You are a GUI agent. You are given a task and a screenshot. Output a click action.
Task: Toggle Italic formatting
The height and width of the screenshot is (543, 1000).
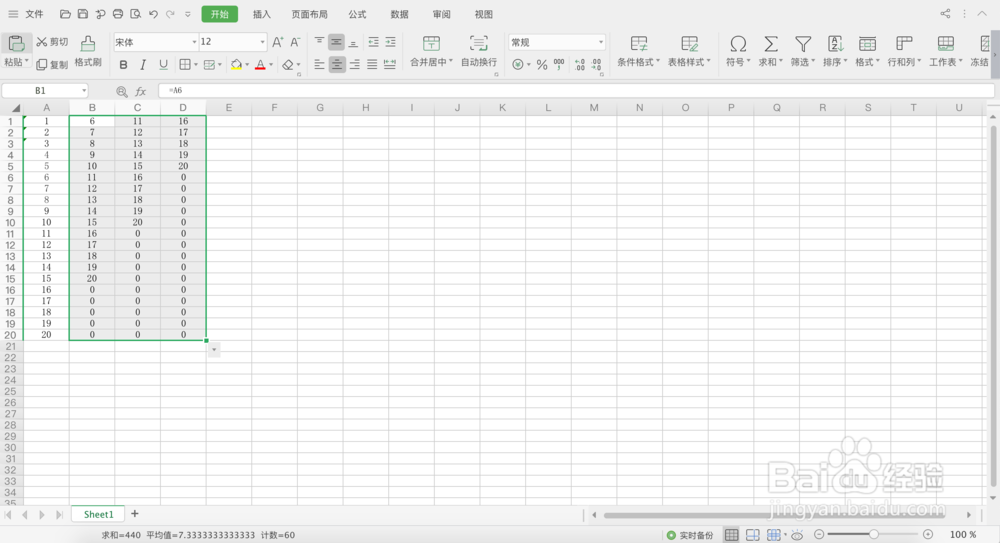[x=143, y=64]
